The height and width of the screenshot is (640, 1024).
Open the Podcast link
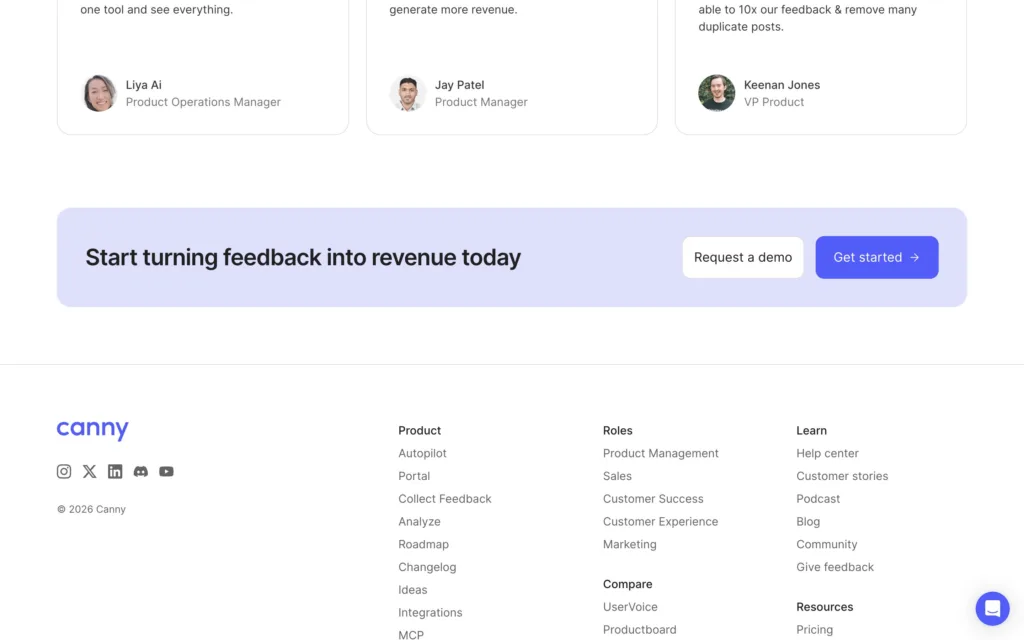pyautogui.click(x=818, y=499)
